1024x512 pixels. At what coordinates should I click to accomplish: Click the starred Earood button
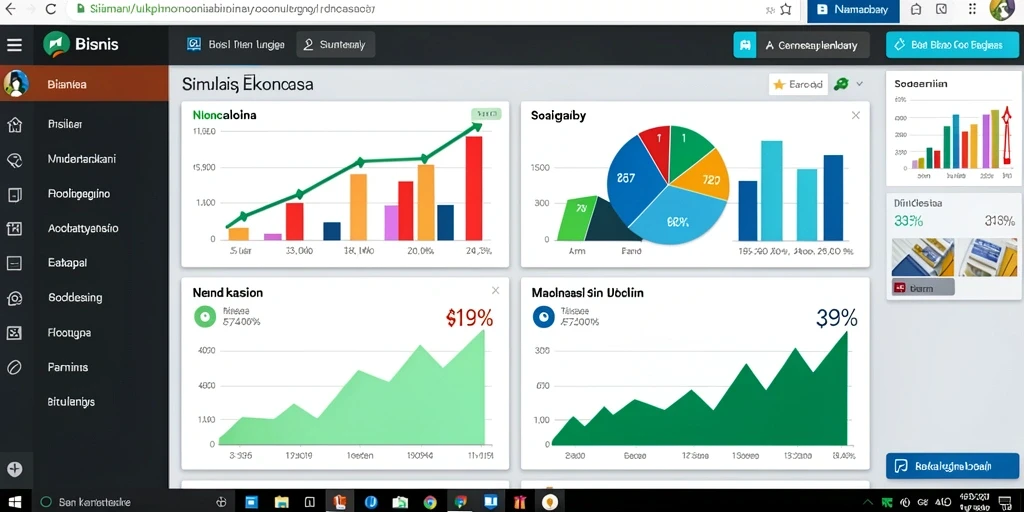click(x=798, y=84)
